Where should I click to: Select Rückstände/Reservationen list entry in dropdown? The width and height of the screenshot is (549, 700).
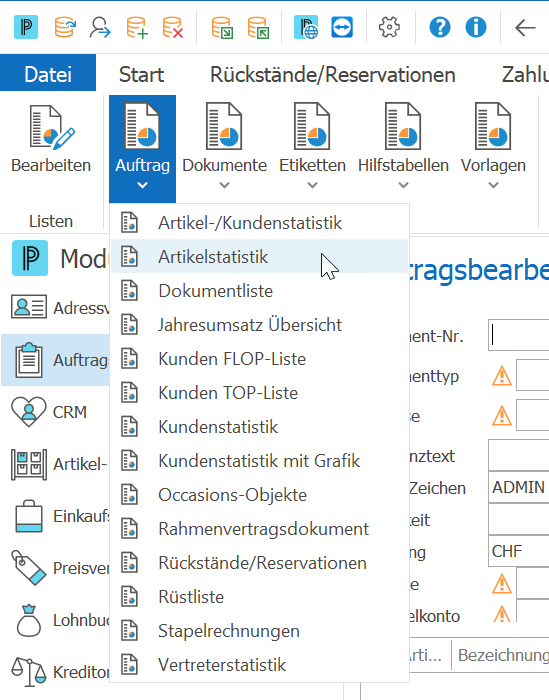coord(259,562)
